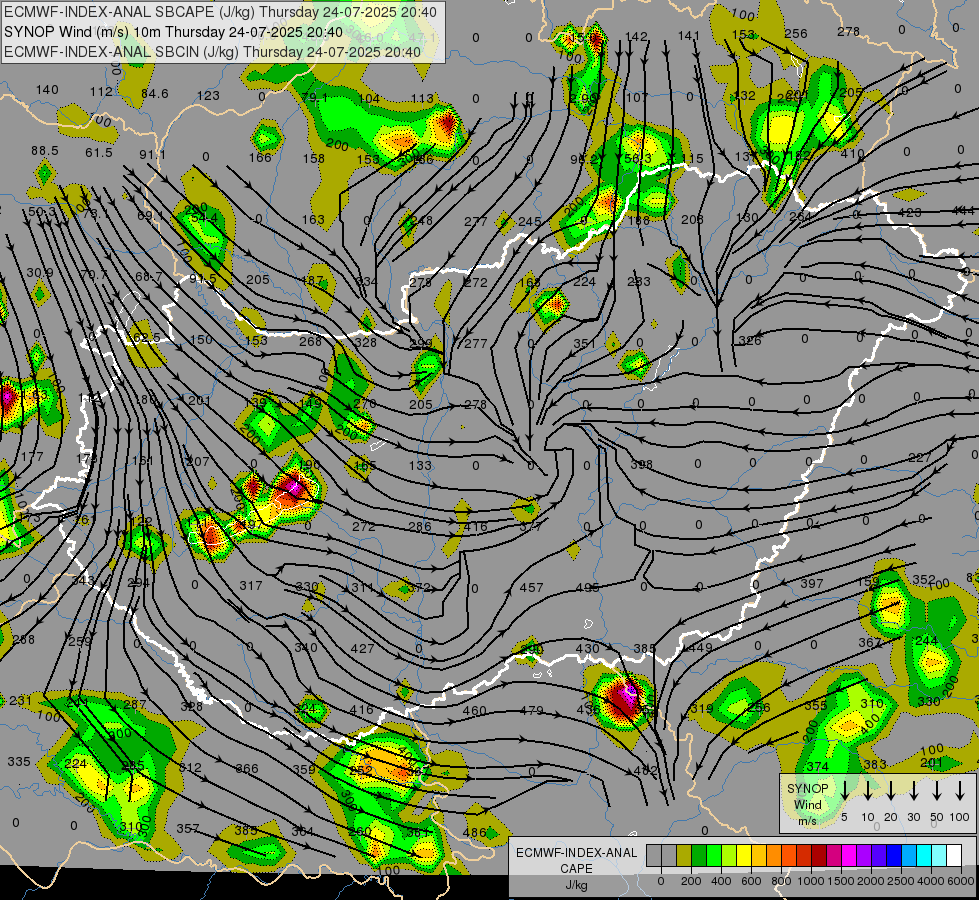Click the map value 495
The image size is (979, 900).
click(x=588, y=587)
